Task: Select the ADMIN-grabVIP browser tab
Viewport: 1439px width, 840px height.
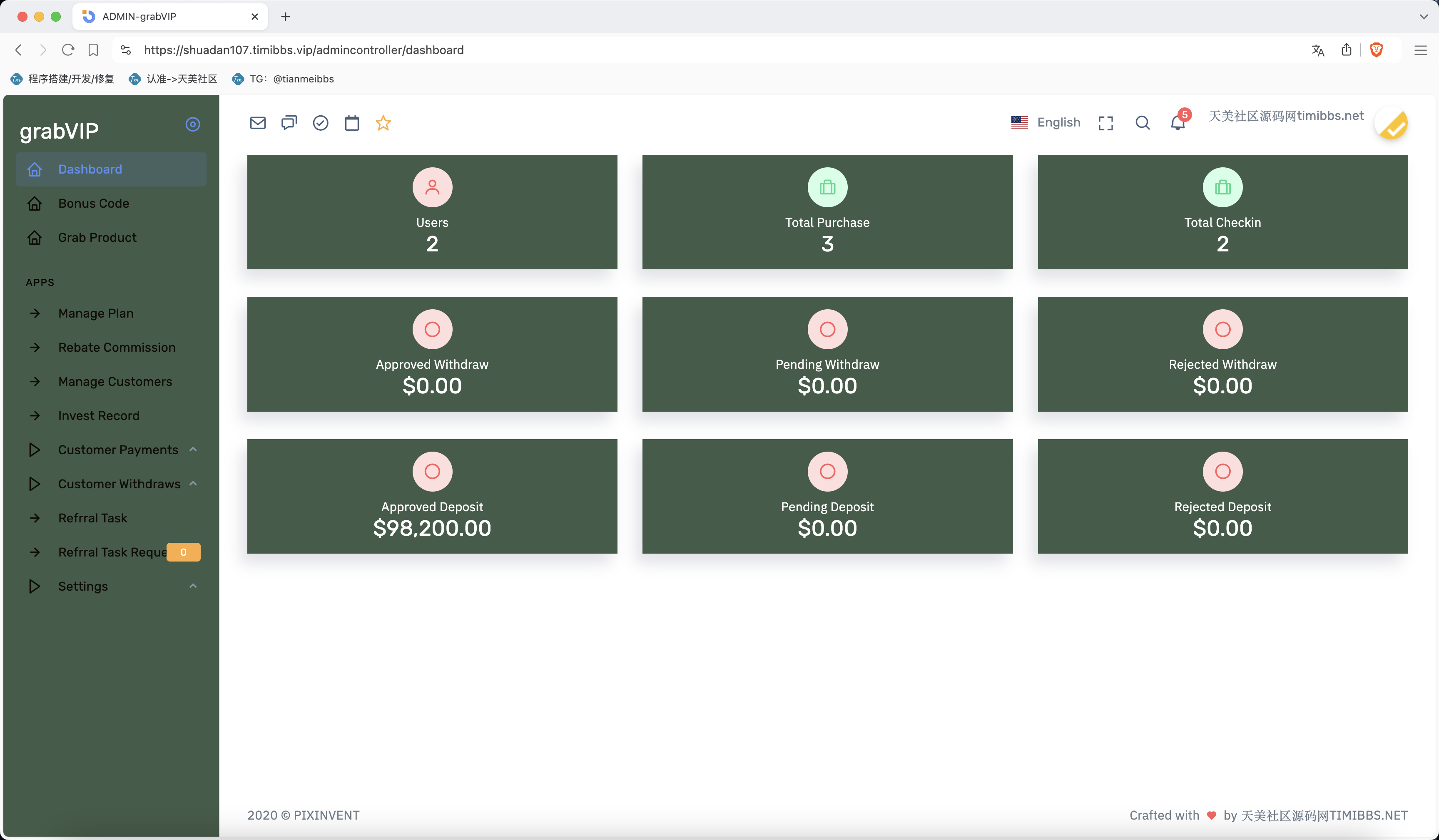Action: tap(169, 17)
